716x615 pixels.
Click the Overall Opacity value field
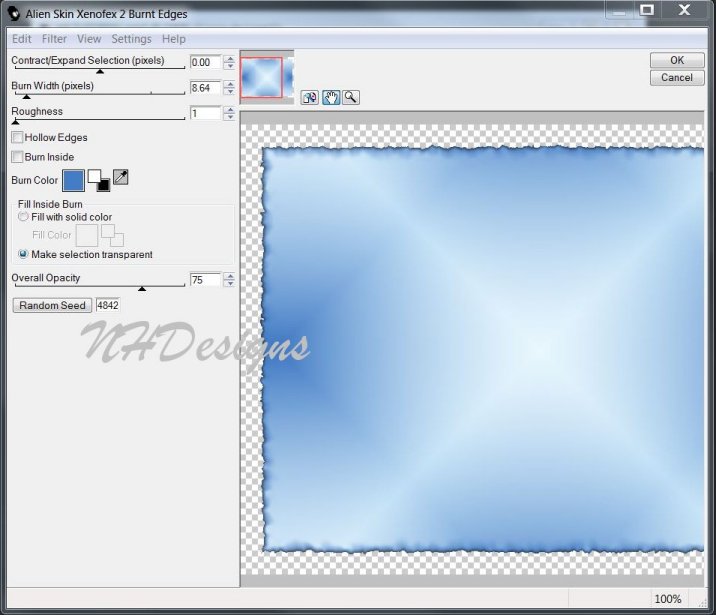click(205, 280)
